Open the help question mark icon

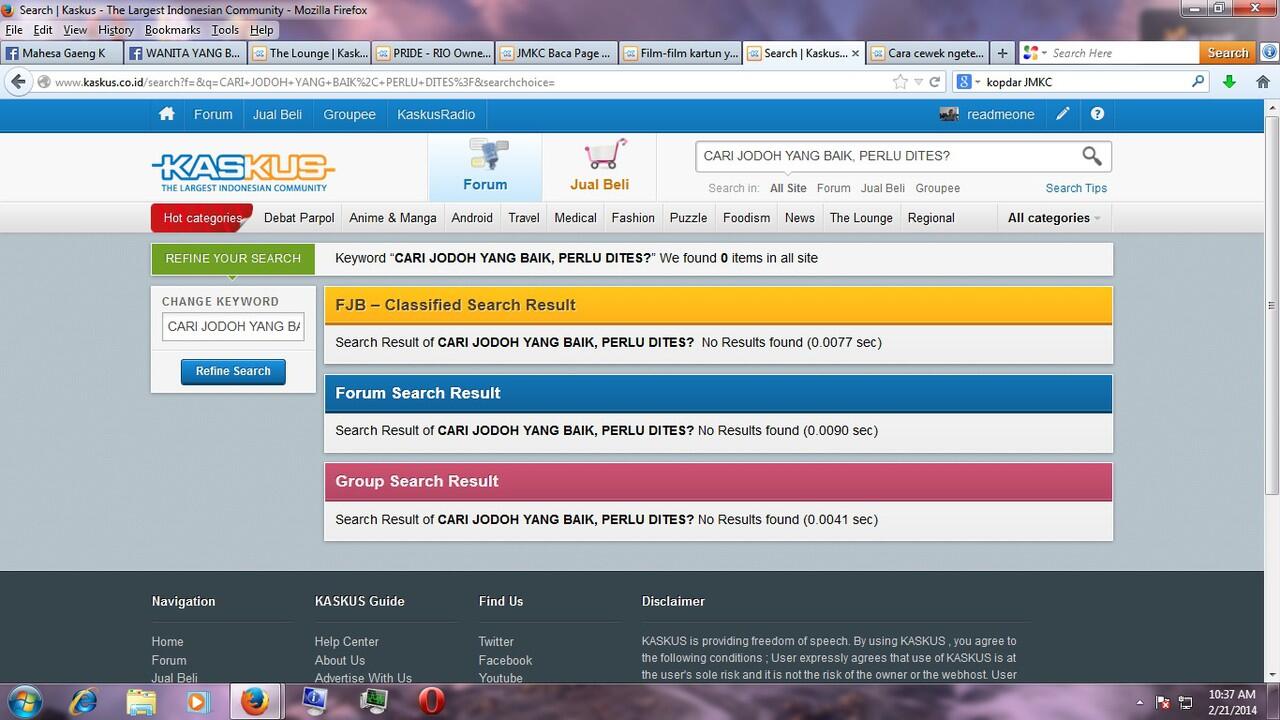point(1097,114)
